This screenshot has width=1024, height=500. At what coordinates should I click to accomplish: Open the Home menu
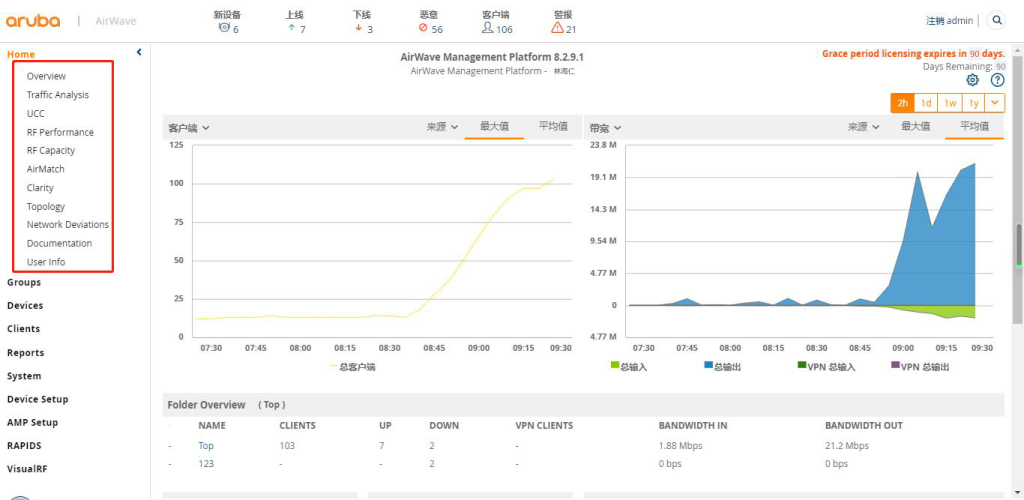[x=21, y=54]
